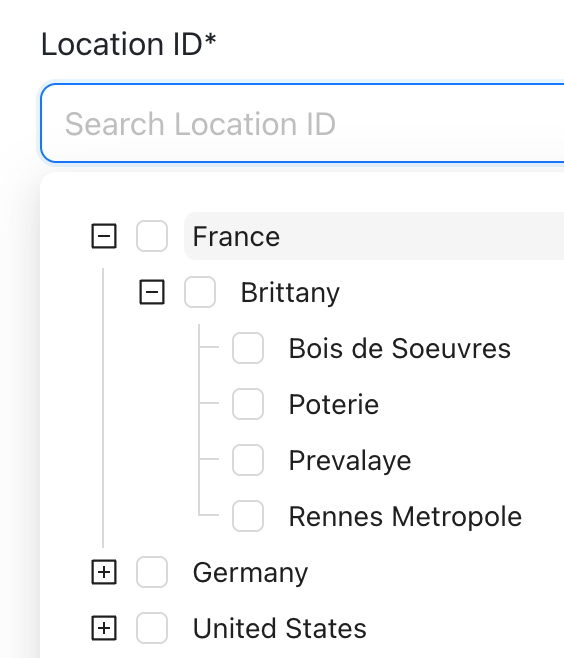This screenshot has height=658, width=564.
Task: Select the Brittany label in tree
Action: pyautogui.click(x=290, y=292)
